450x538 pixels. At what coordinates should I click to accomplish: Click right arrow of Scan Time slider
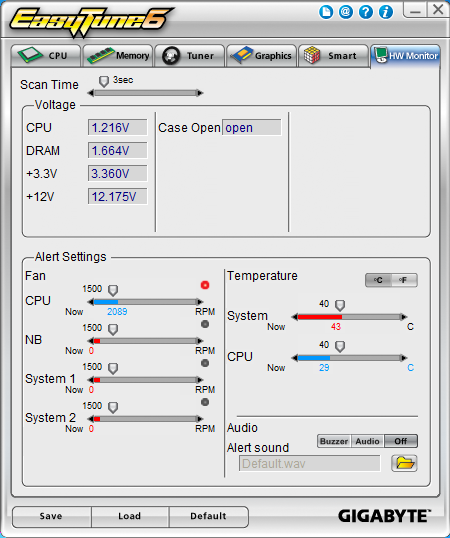[200, 93]
